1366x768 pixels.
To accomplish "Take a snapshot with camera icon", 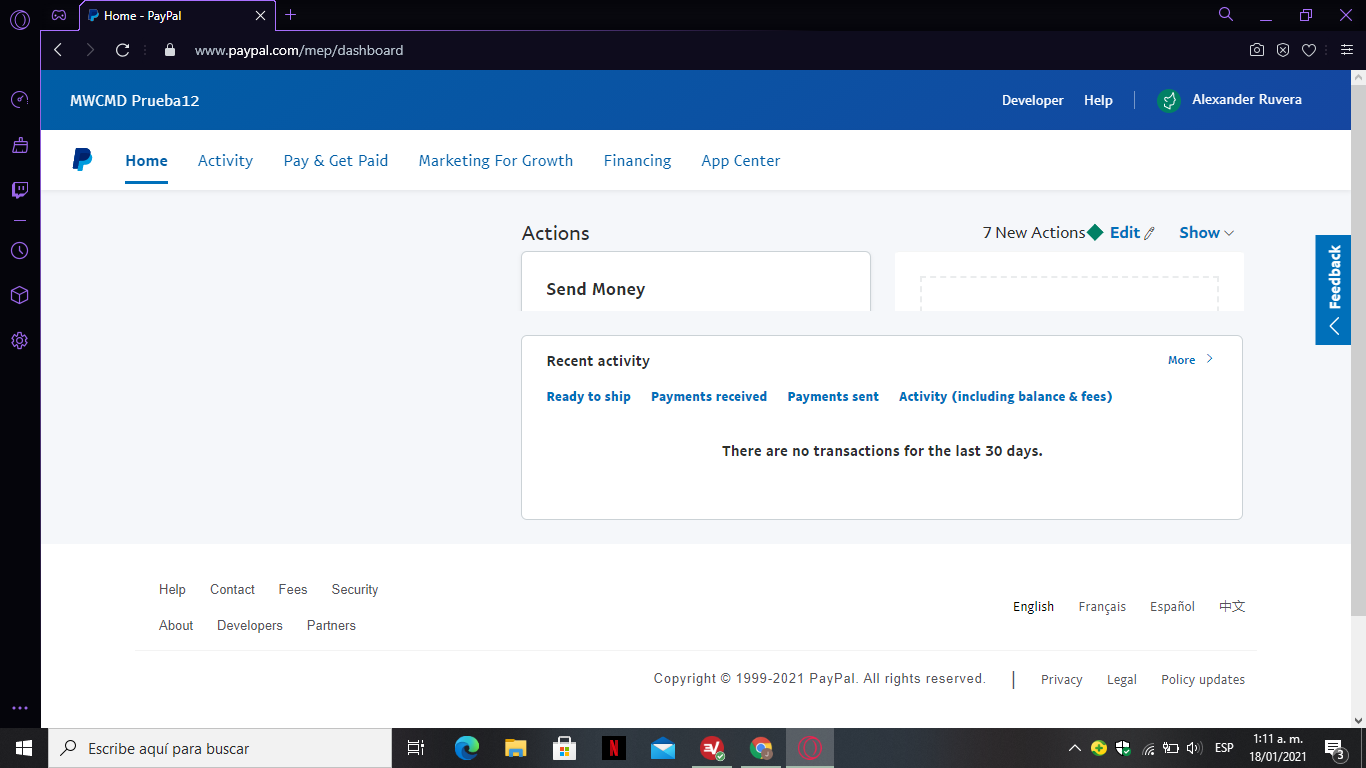I will click(x=1257, y=50).
